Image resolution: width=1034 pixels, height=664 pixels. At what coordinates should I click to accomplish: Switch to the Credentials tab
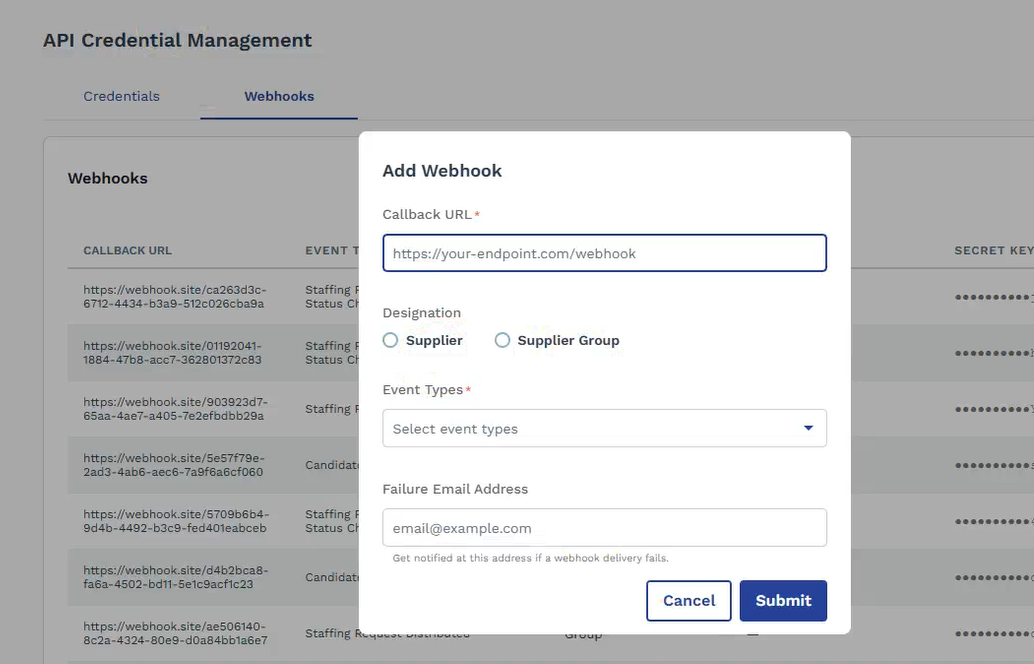[121, 96]
